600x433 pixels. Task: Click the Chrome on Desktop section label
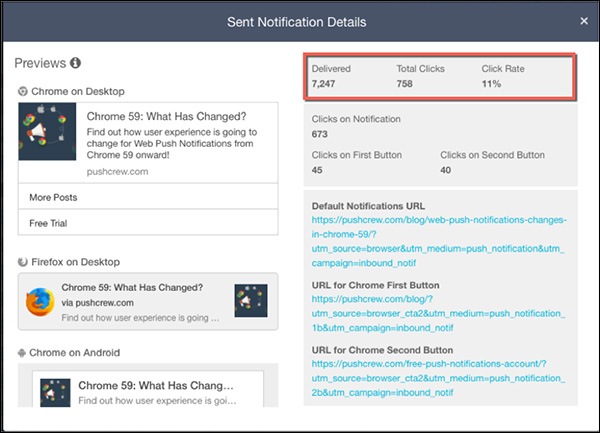78,91
